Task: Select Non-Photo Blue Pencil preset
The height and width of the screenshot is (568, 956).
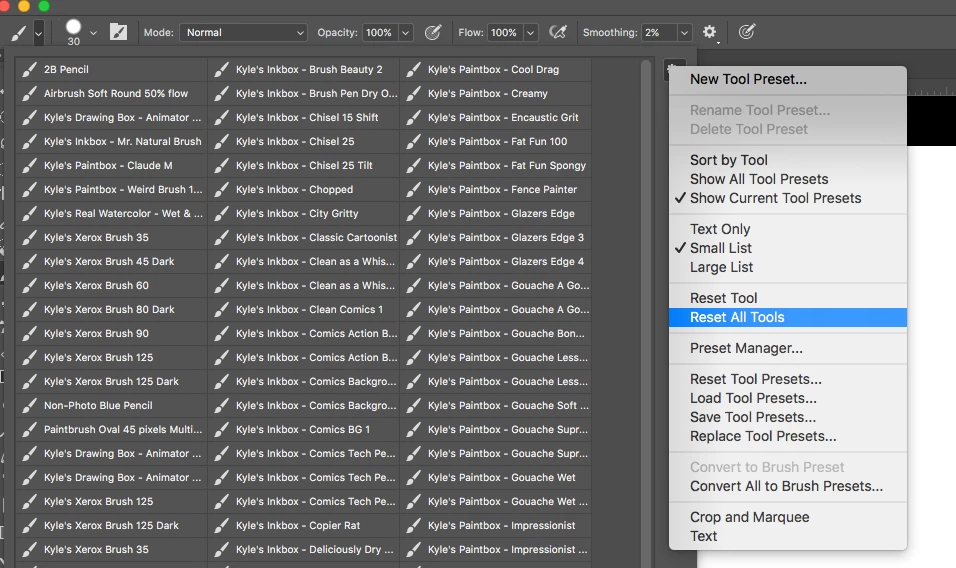Action: tap(112, 405)
